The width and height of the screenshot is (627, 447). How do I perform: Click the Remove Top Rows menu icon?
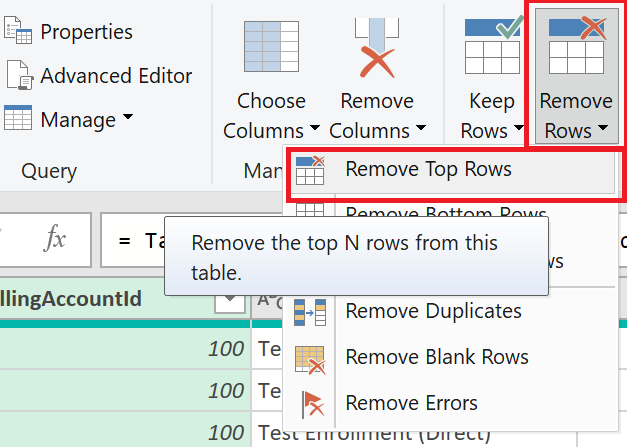tap(310, 171)
